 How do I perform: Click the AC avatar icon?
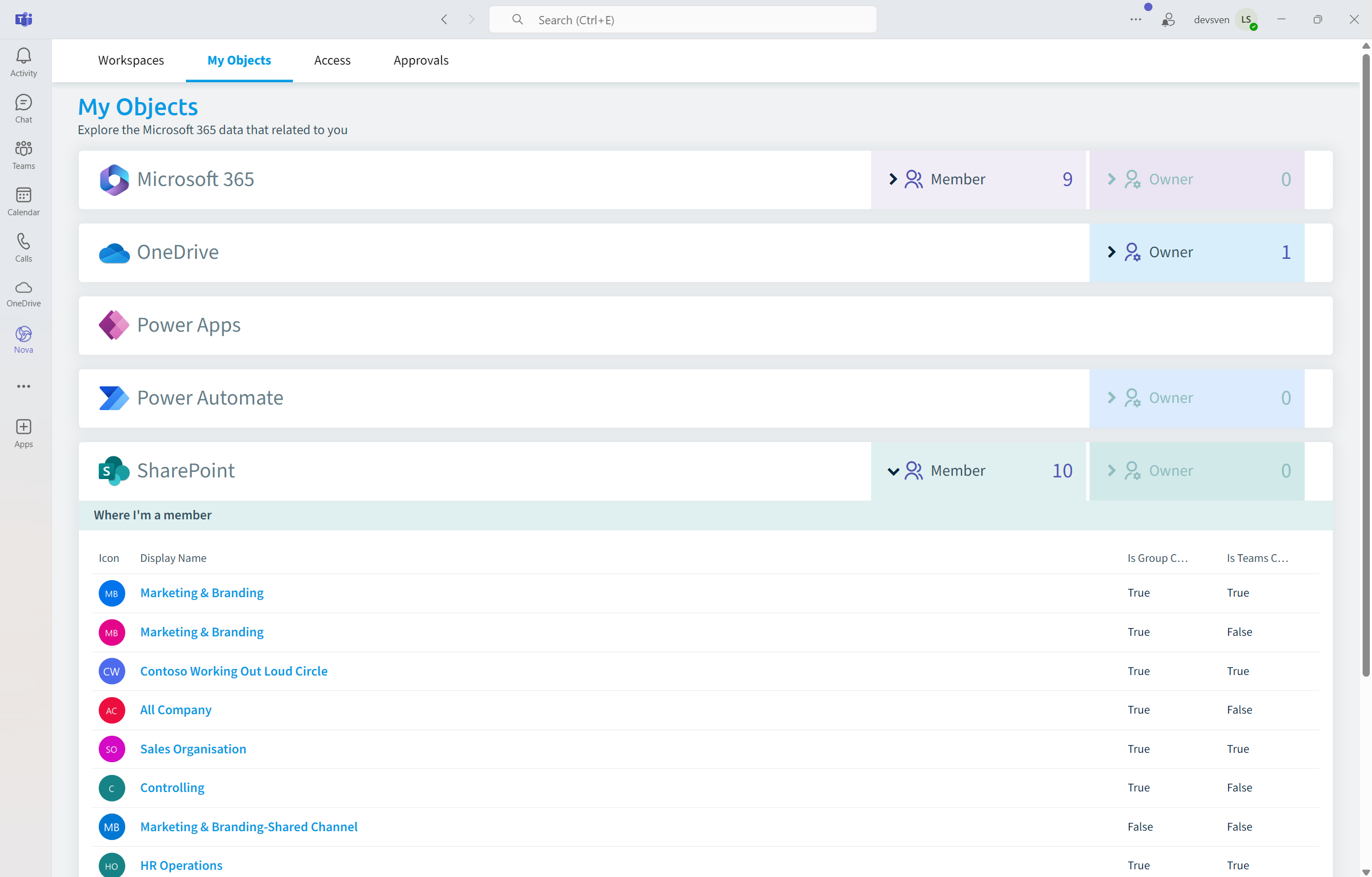pos(111,710)
